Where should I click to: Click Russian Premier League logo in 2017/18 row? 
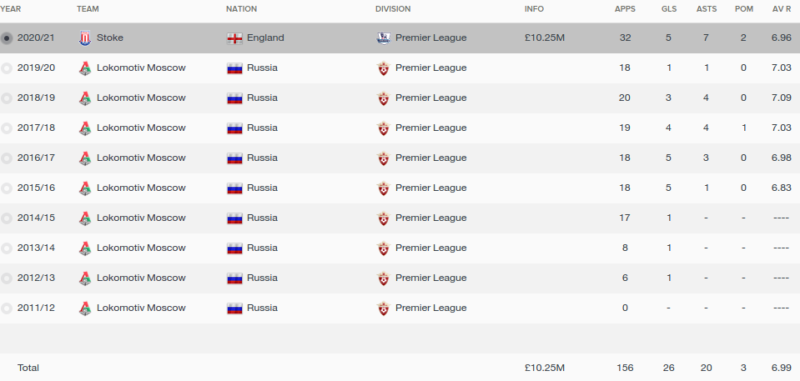(x=383, y=129)
